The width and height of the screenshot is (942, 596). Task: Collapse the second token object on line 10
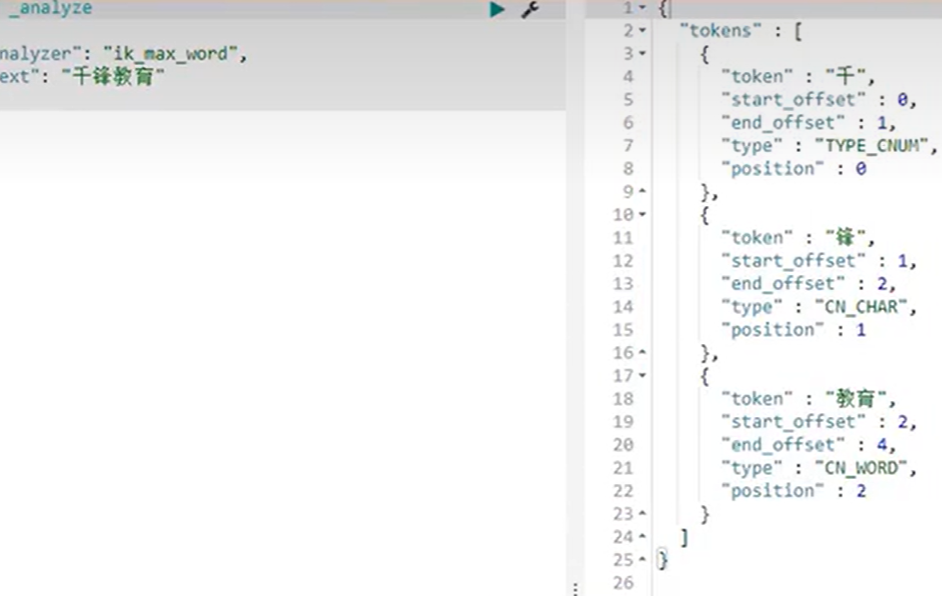[642, 214]
